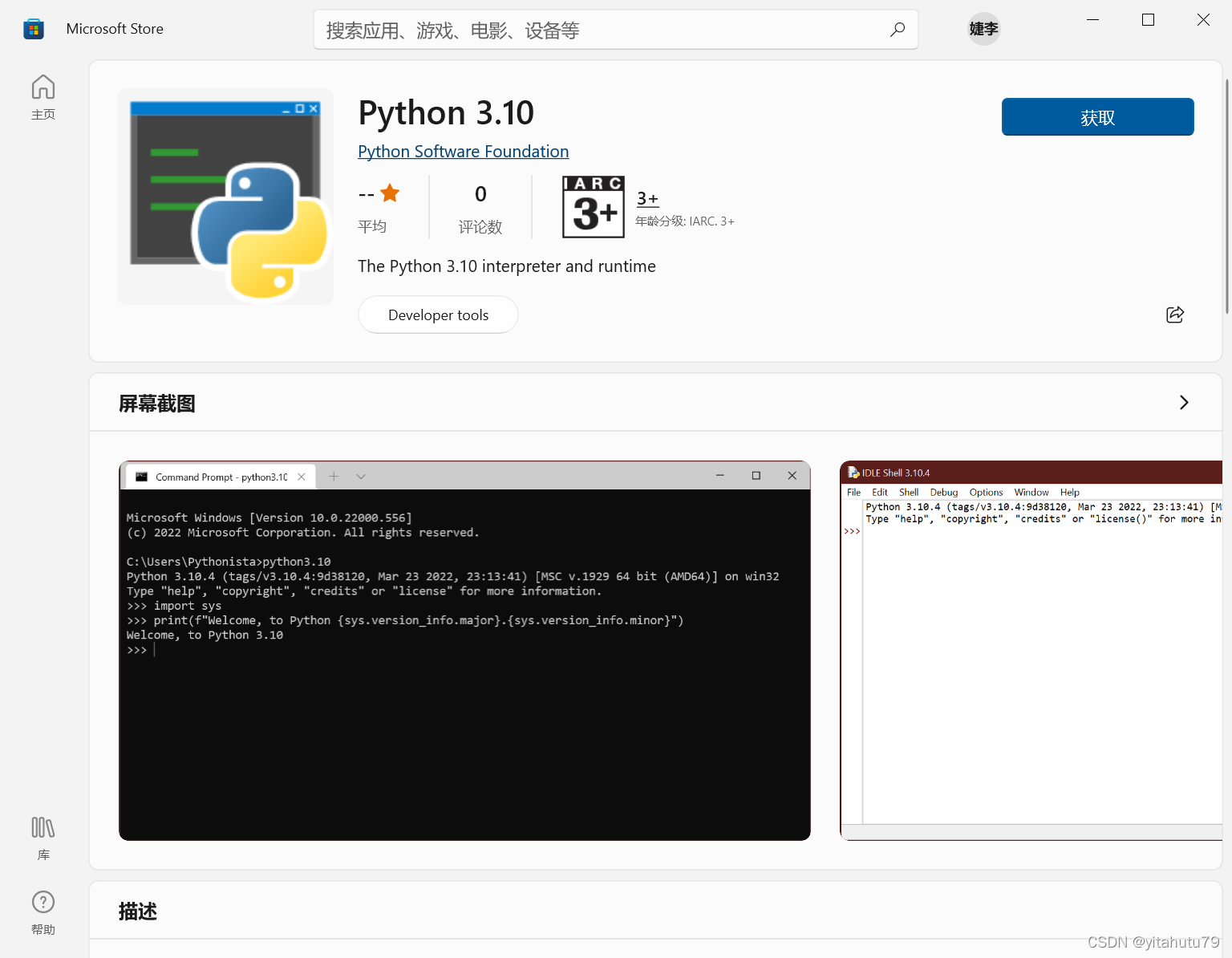Open Python Software Foundation publisher link
1232x958 pixels.
(x=463, y=152)
